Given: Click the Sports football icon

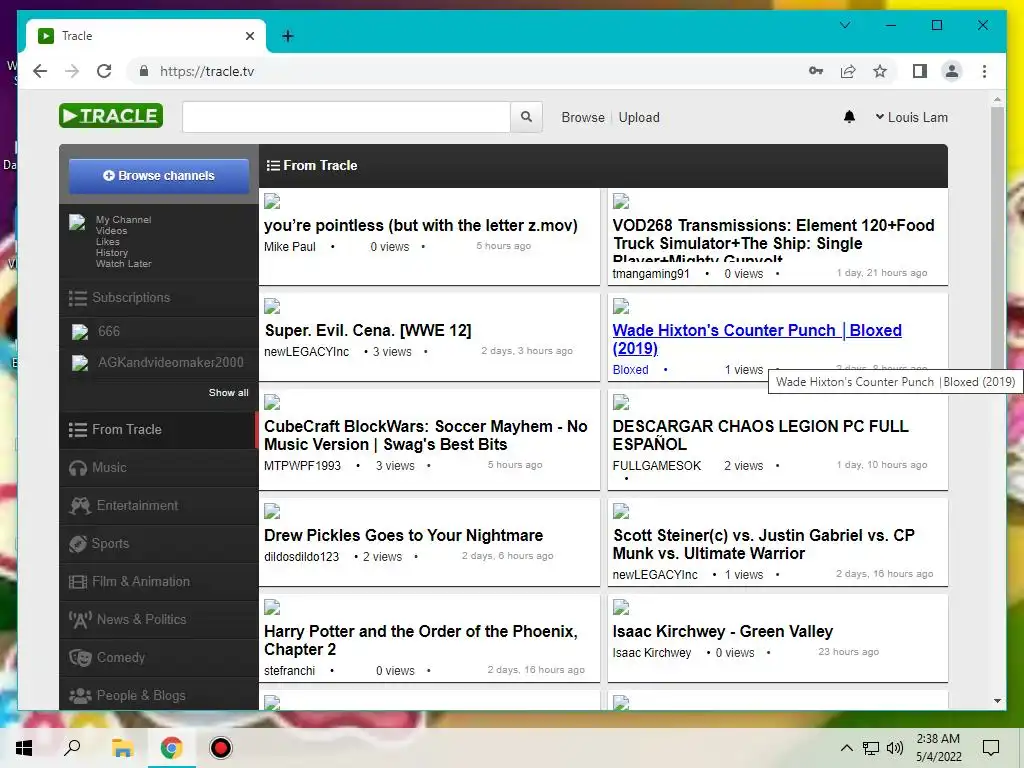Looking at the screenshot, I should [78, 543].
